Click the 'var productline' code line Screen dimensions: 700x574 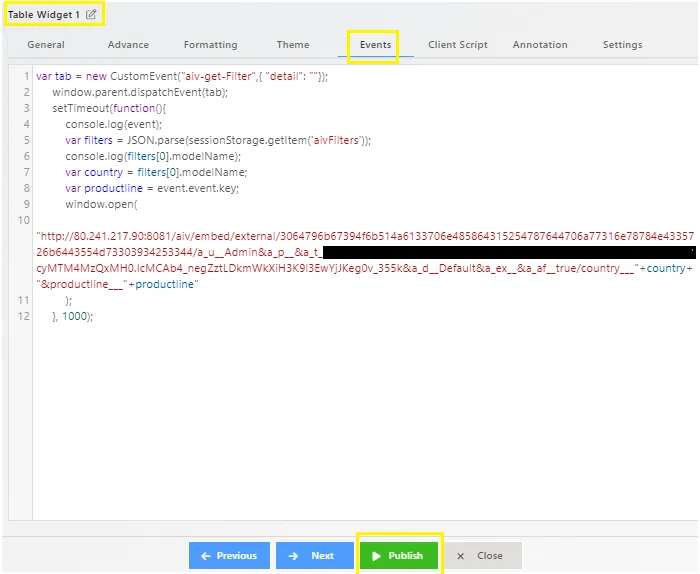pos(152,188)
